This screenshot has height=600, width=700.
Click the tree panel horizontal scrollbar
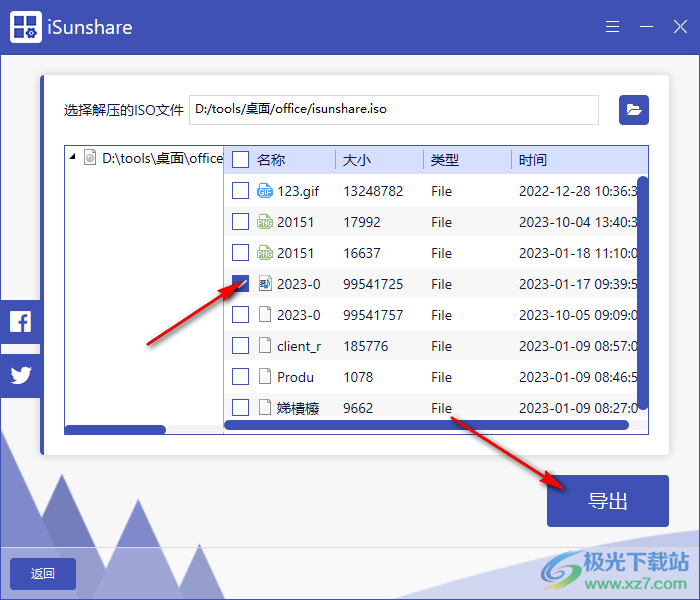(115, 429)
